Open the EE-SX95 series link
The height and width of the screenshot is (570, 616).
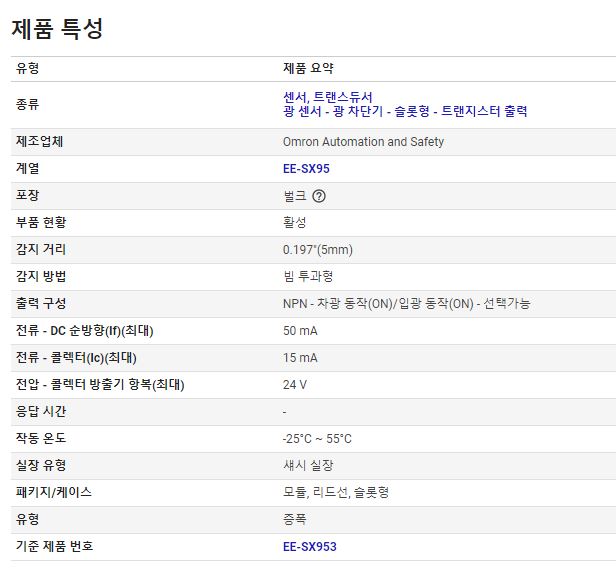(x=306, y=169)
